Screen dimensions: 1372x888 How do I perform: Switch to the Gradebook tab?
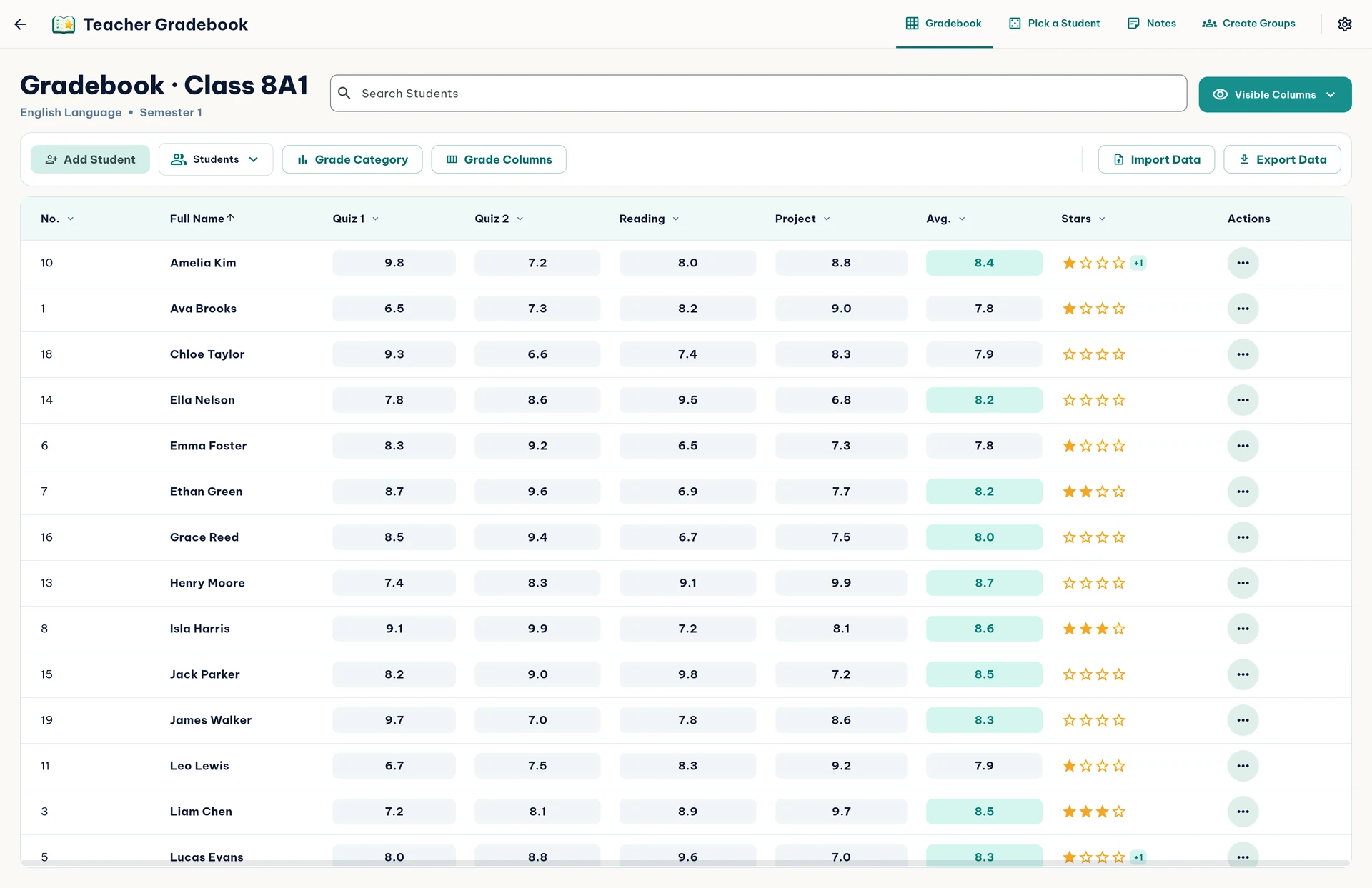tap(944, 24)
